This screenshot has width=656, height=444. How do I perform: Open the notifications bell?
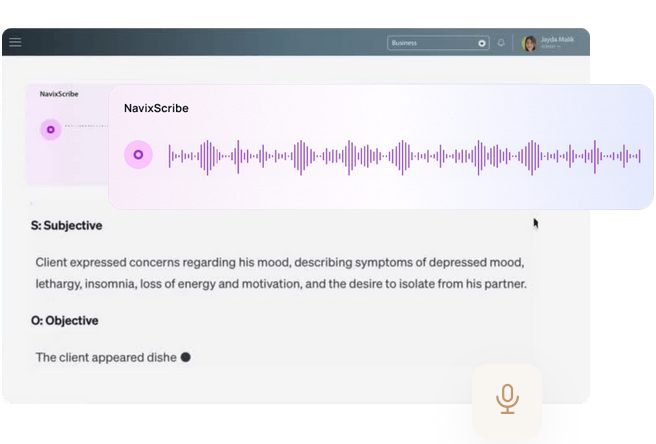point(501,43)
